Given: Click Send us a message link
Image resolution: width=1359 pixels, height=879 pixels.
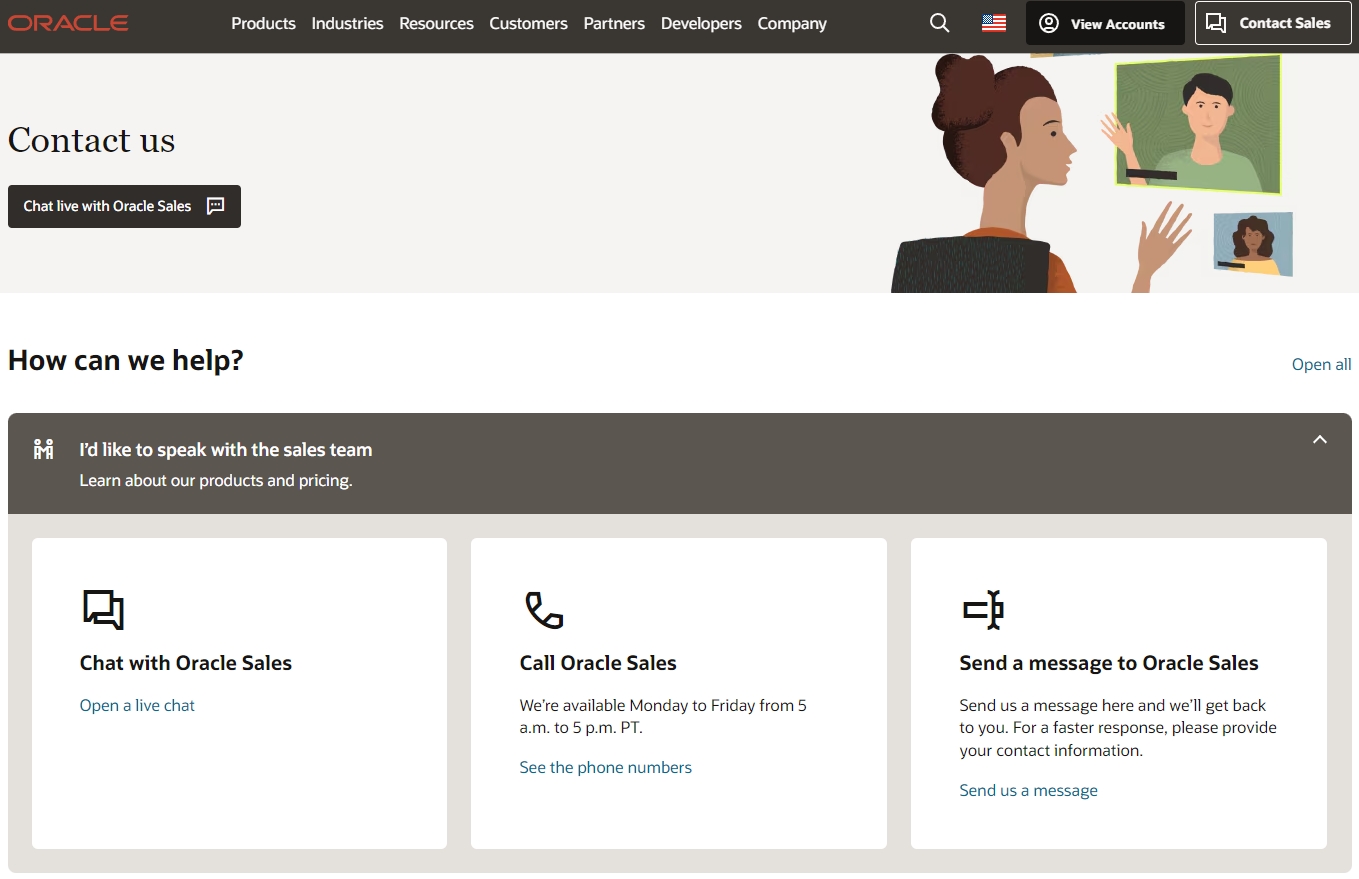Looking at the screenshot, I should [x=1028, y=790].
